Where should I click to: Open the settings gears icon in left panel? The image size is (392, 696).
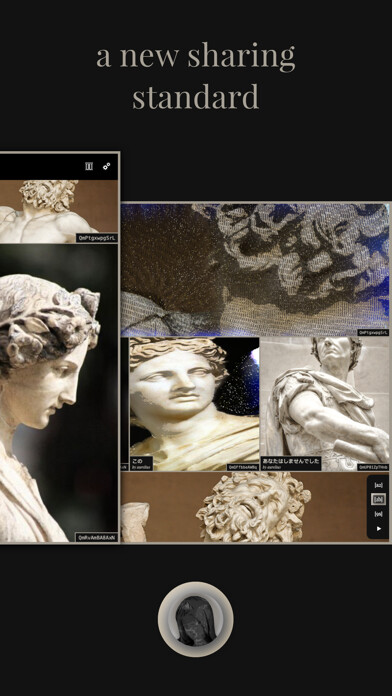coord(107,166)
